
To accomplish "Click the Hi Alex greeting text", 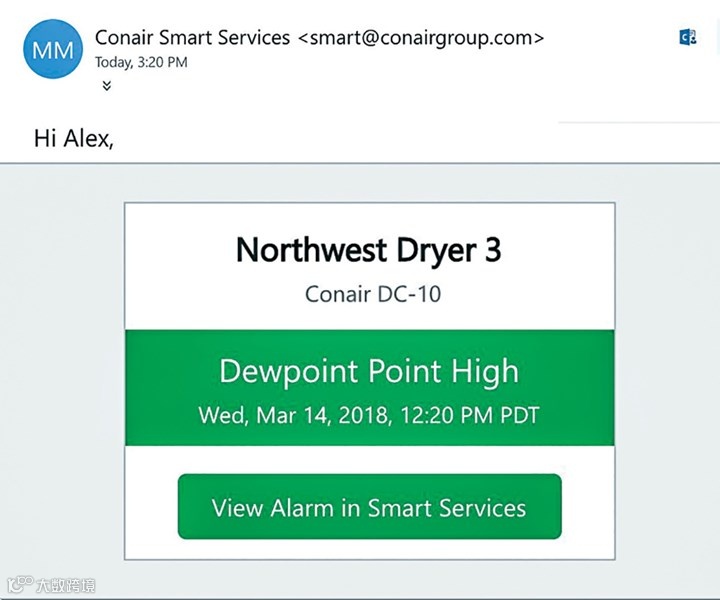I will click(x=73, y=138).
